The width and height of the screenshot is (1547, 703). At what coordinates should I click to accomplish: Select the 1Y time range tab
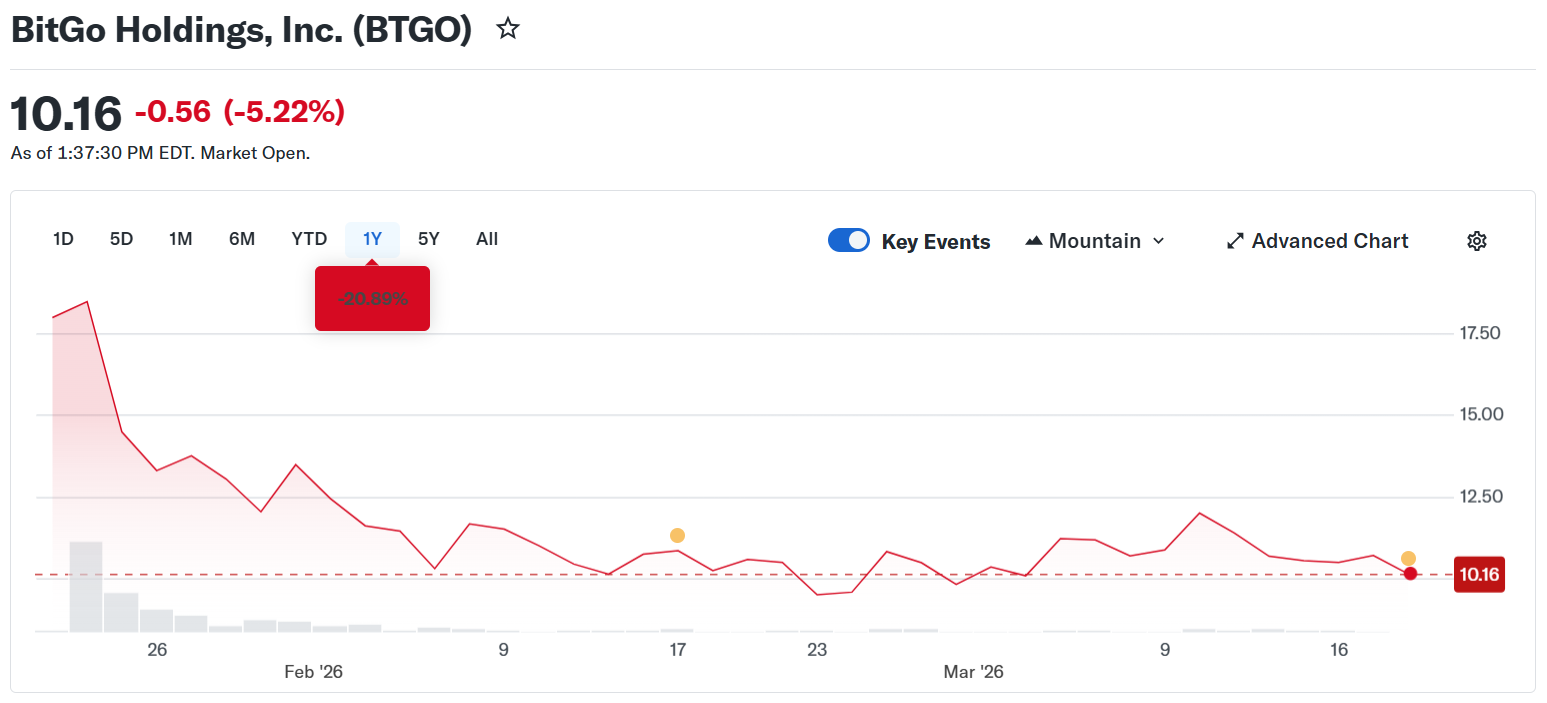point(372,239)
